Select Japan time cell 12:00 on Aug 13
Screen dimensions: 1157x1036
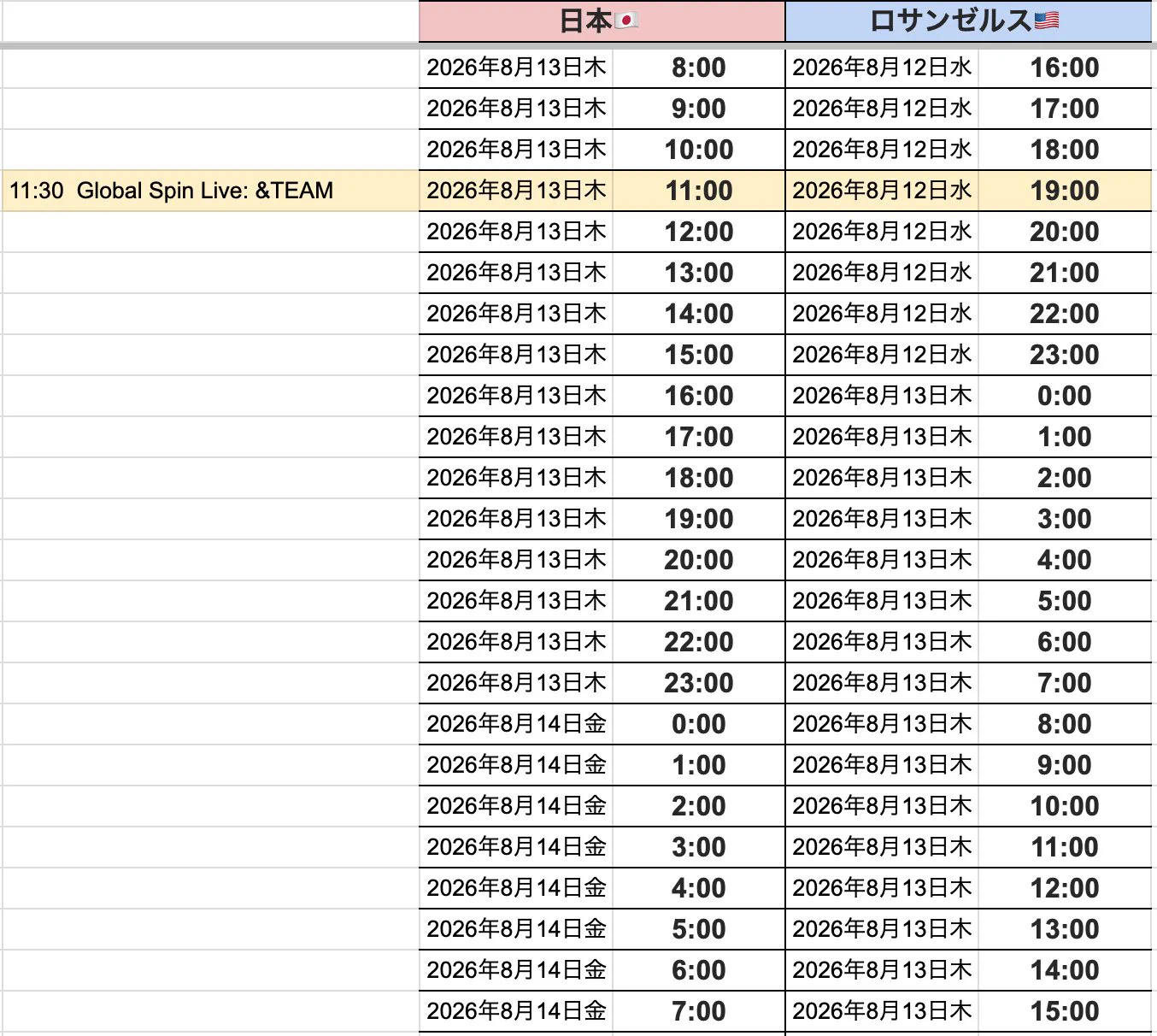698,232
